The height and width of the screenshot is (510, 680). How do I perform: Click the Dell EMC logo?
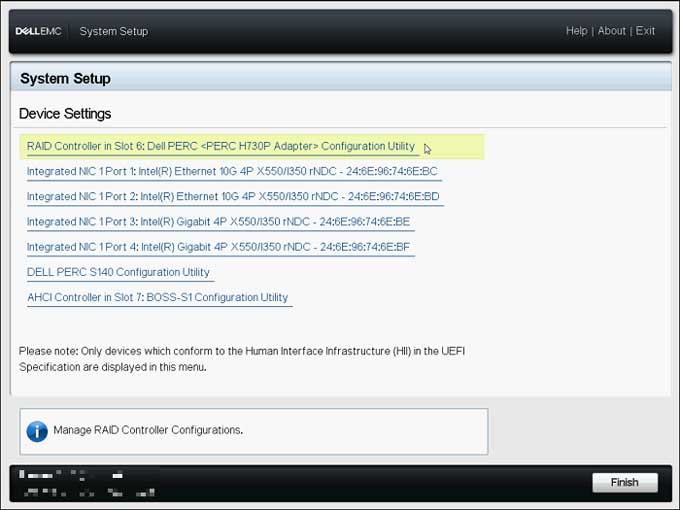click(x=39, y=31)
